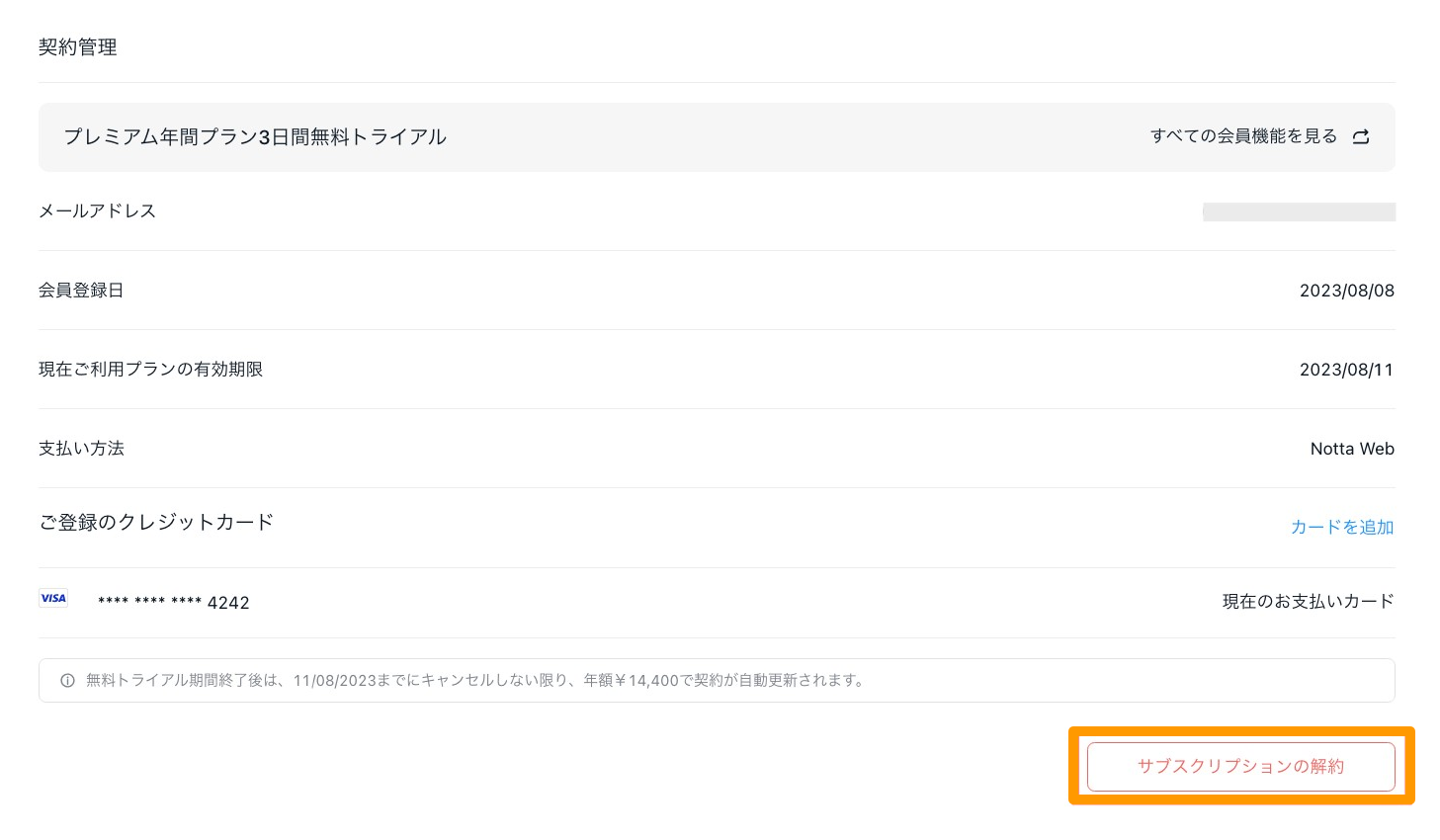Click the カードを追加 link
The image size is (1440, 840).
1341,528
